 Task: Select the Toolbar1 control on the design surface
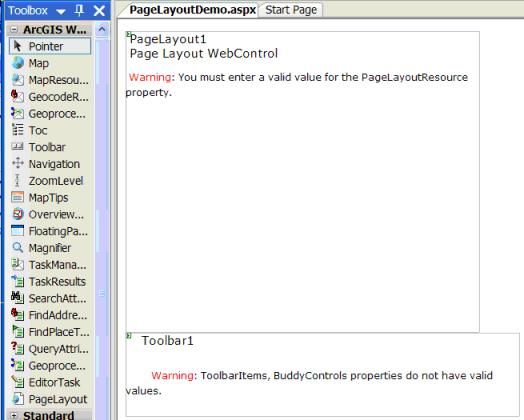(322, 374)
